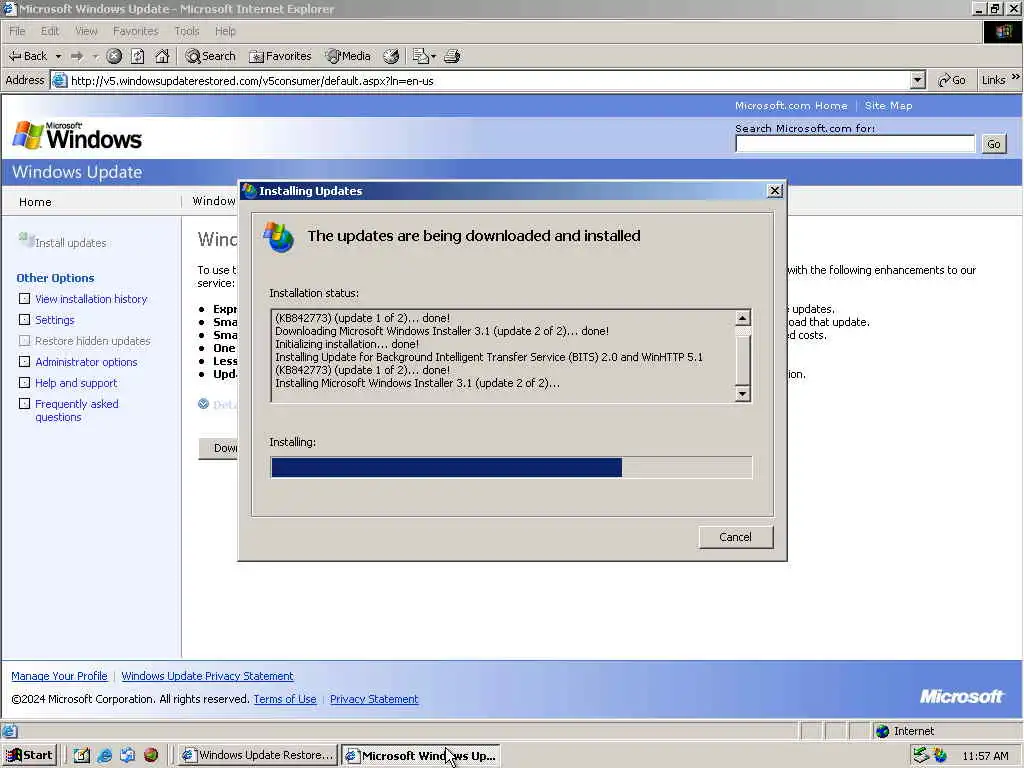Click the Forward arrow toolbar icon
The image size is (1024, 768).
pyautogui.click(x=77, y=56)
